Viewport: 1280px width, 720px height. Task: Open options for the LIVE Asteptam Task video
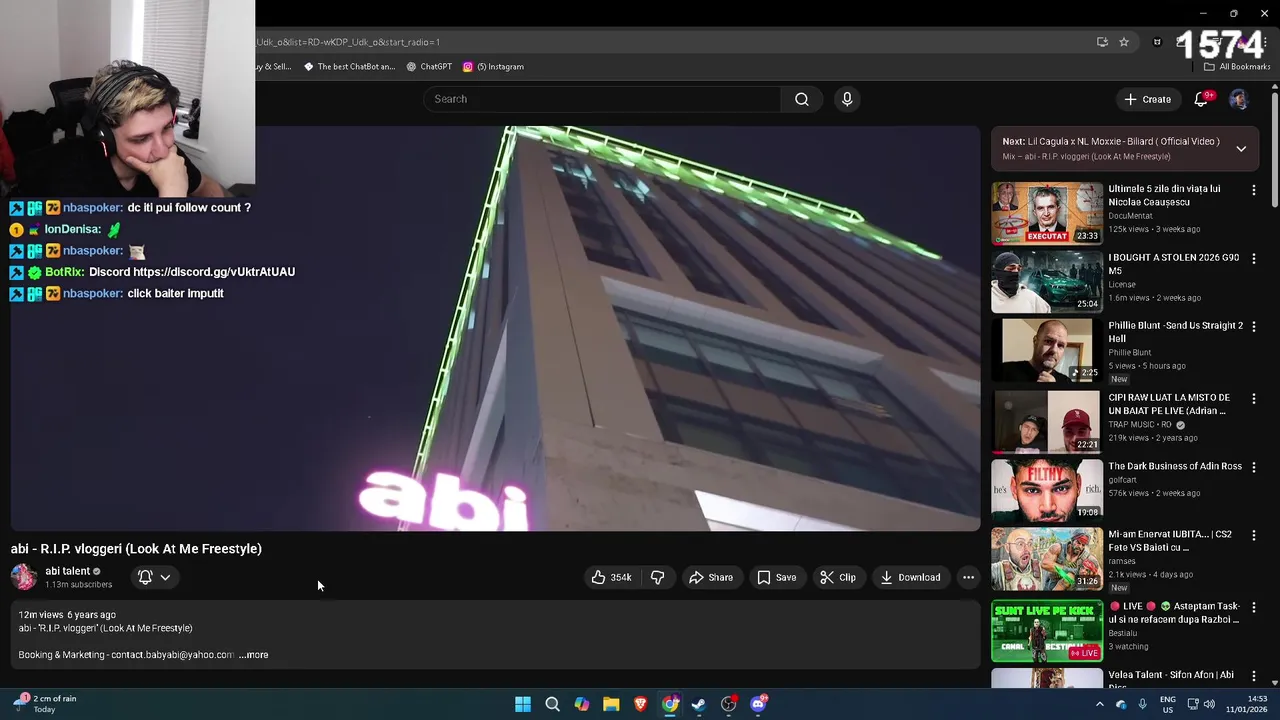[x=1253, y=607]
